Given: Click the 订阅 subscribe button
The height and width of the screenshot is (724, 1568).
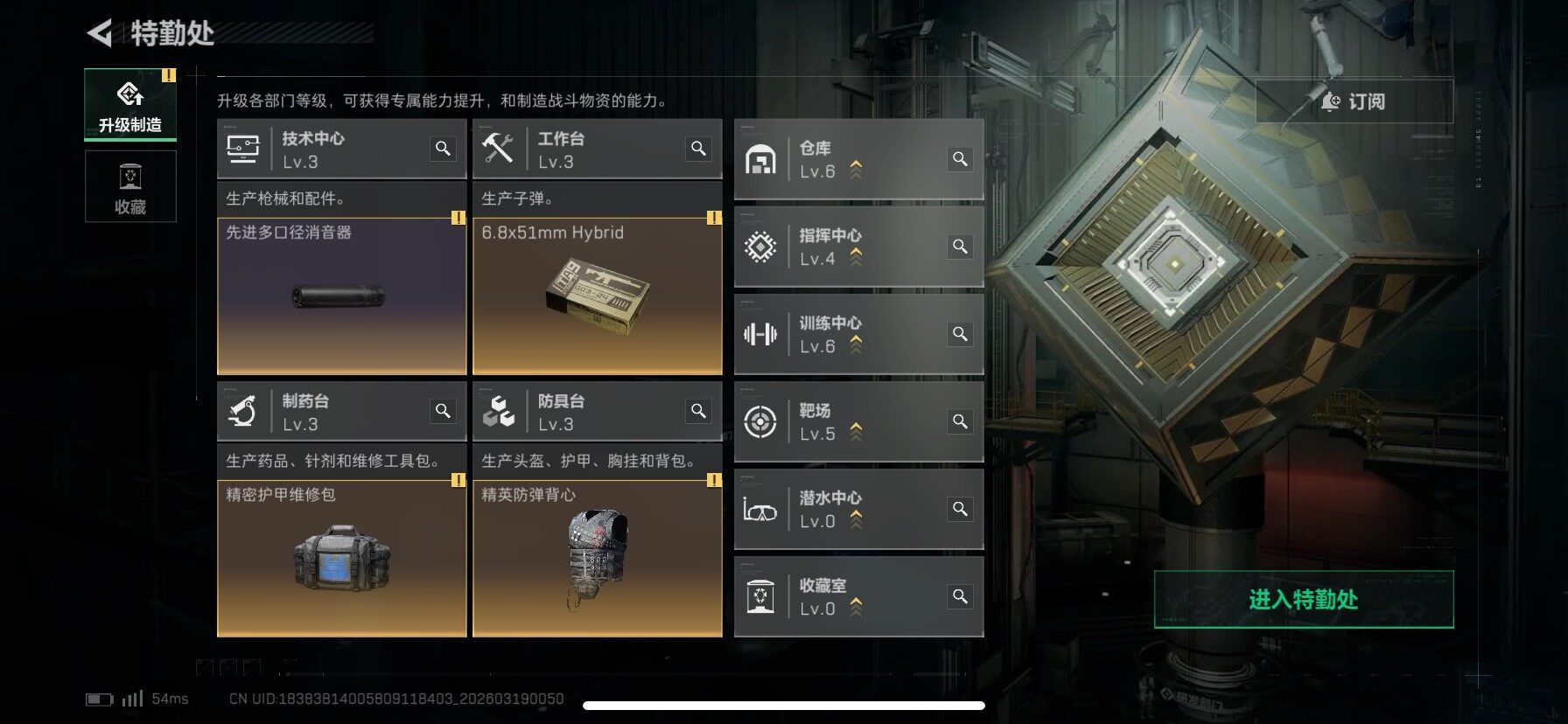Looking at the screenshot, I should (x=1354, y=101).
